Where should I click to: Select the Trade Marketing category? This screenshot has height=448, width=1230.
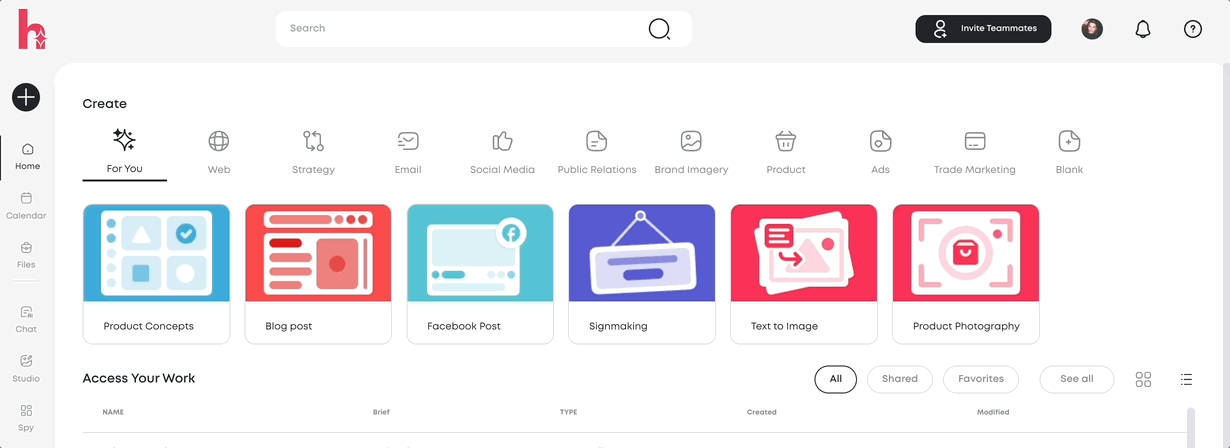[975, 152]
